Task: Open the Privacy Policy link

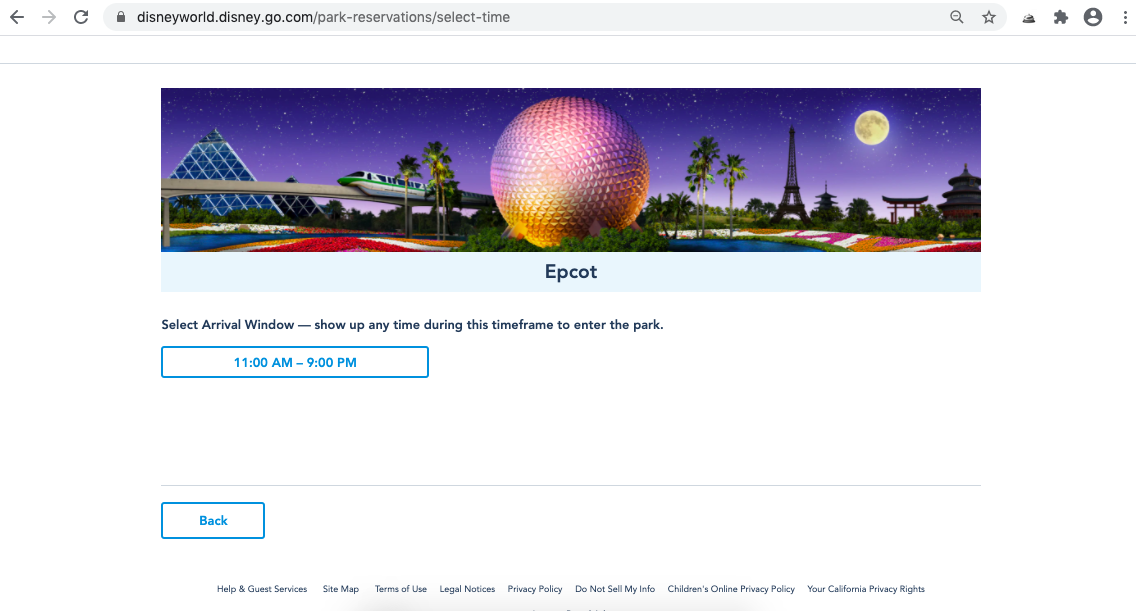Action: 535,589
